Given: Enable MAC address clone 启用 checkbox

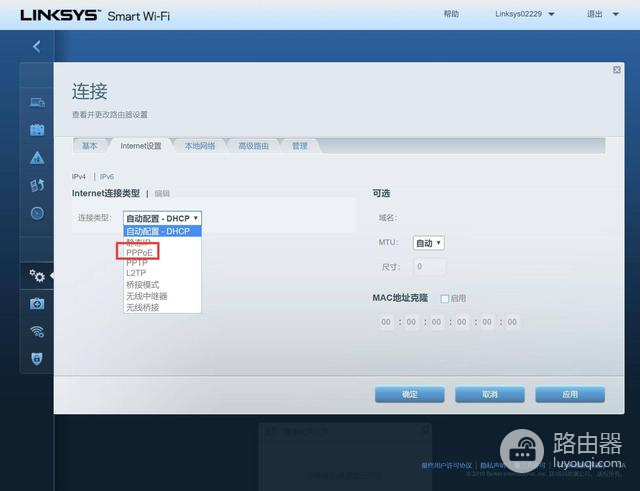Looking at the screenshot, I should (444, 299).
